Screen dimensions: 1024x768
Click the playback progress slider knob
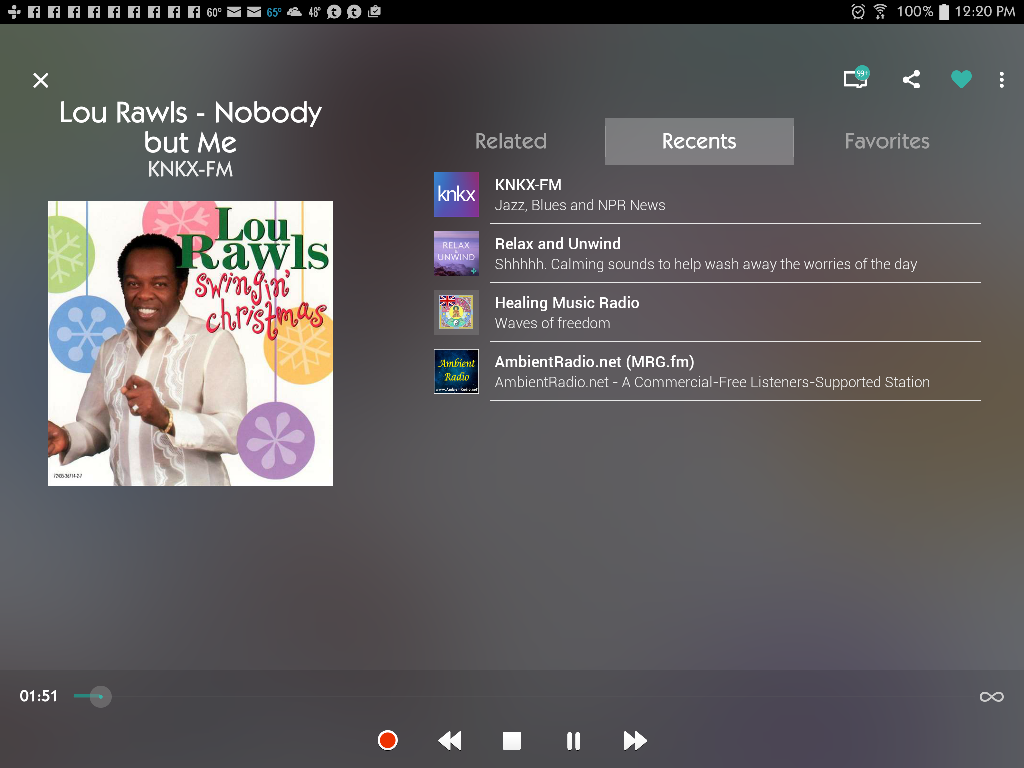(x=100, y=696)
